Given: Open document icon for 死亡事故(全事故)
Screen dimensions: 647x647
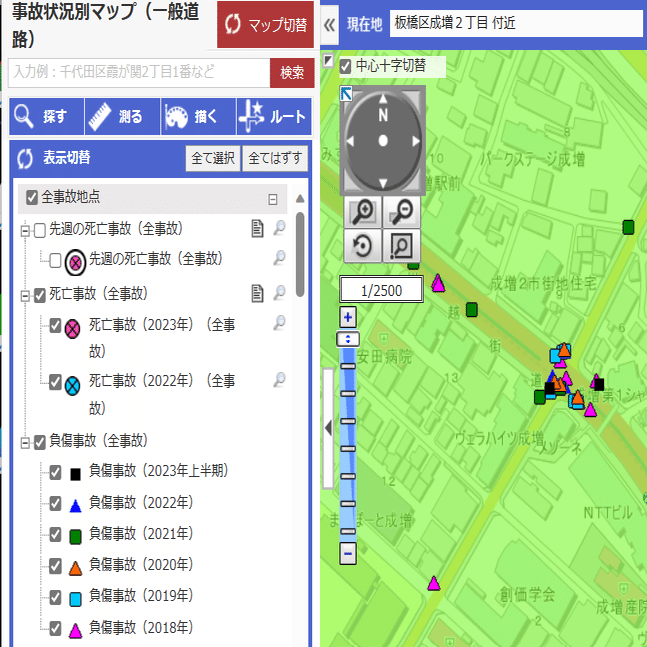Looking at the screenshot, I should (257, 294).
